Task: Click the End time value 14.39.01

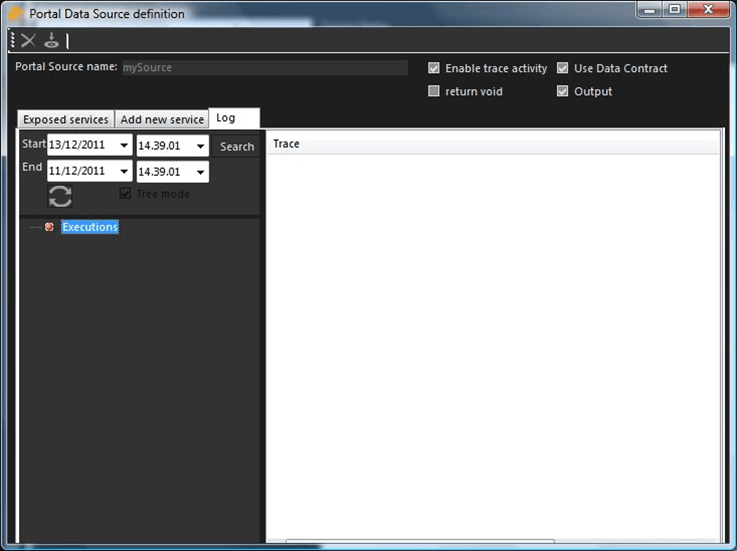Action: [x=159, y=172]
